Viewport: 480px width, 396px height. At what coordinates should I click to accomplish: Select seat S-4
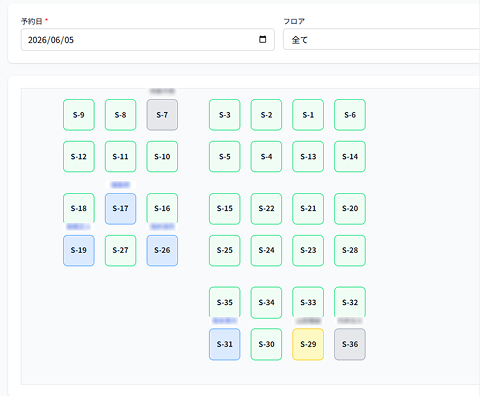[x=266, y=156]
